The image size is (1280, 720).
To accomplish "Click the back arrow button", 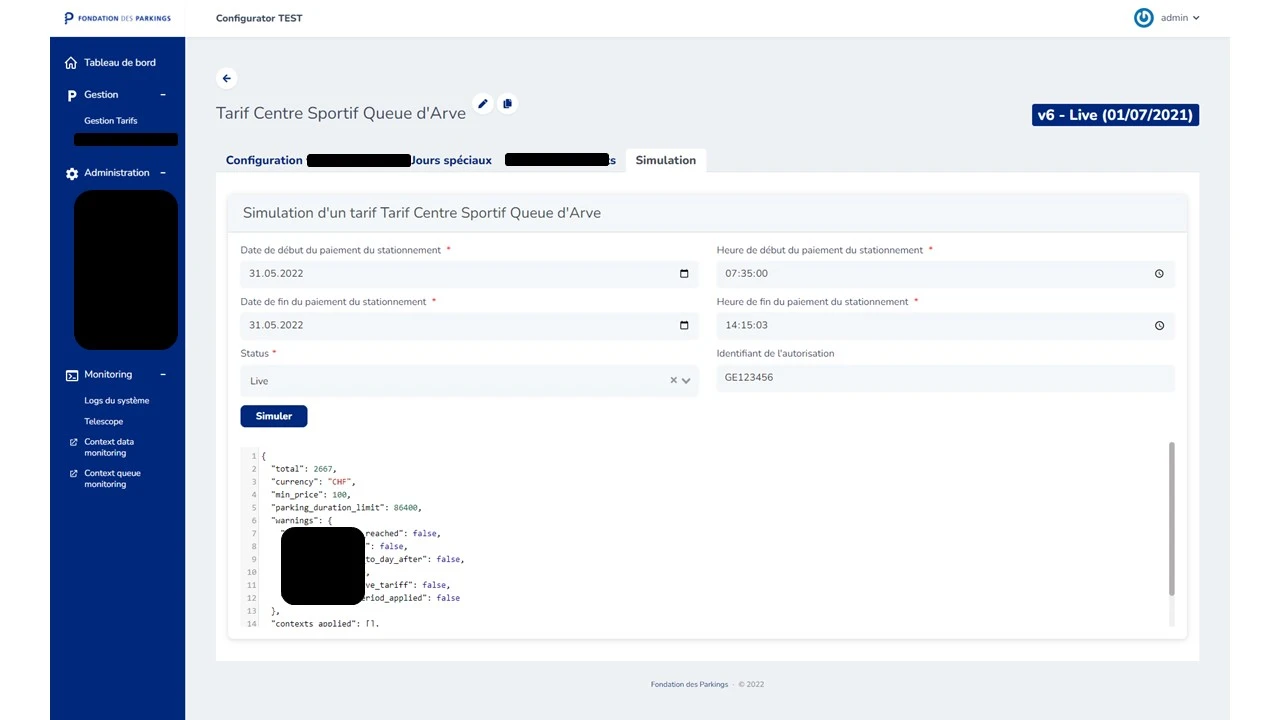I will [x=227, y=78].
